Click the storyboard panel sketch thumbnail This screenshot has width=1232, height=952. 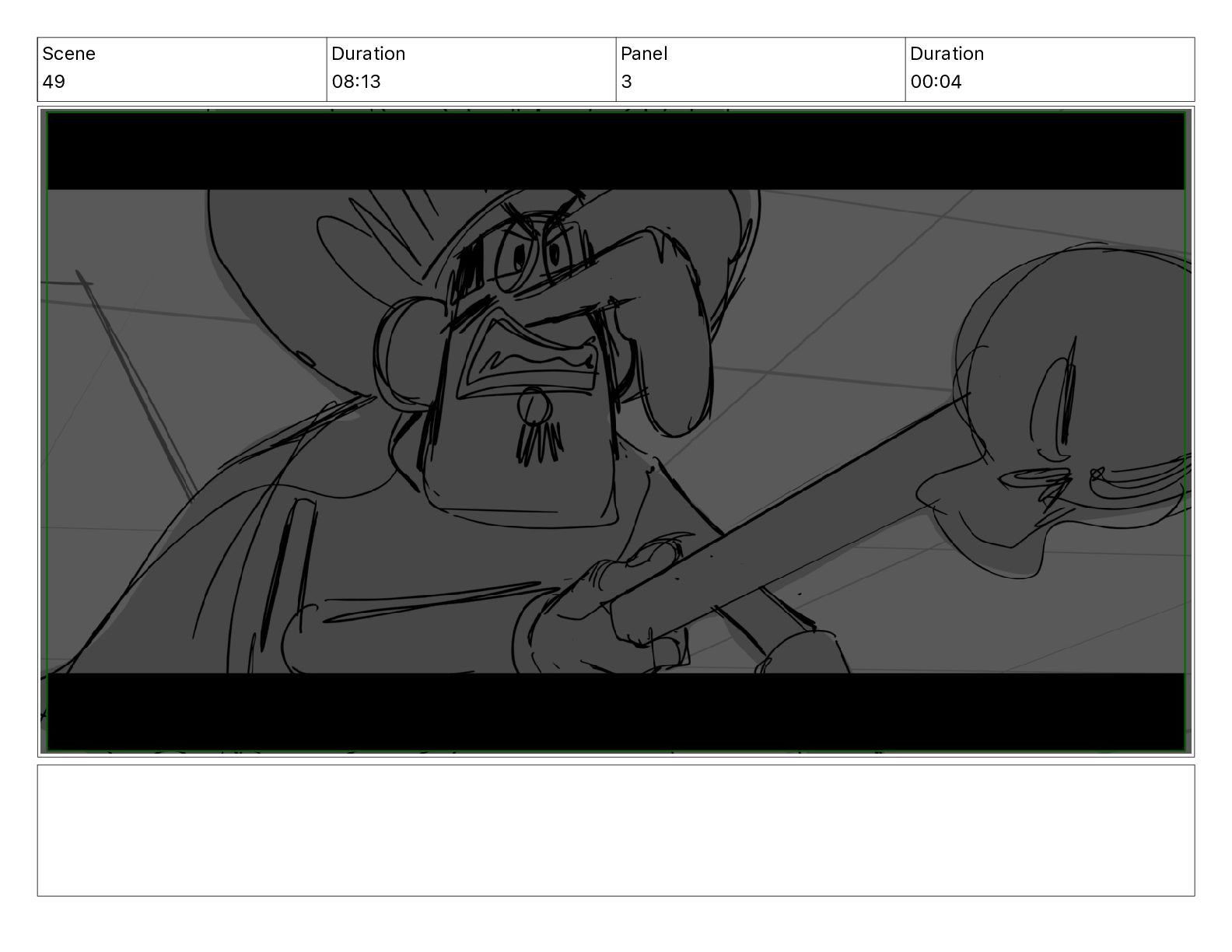[616, 432]
